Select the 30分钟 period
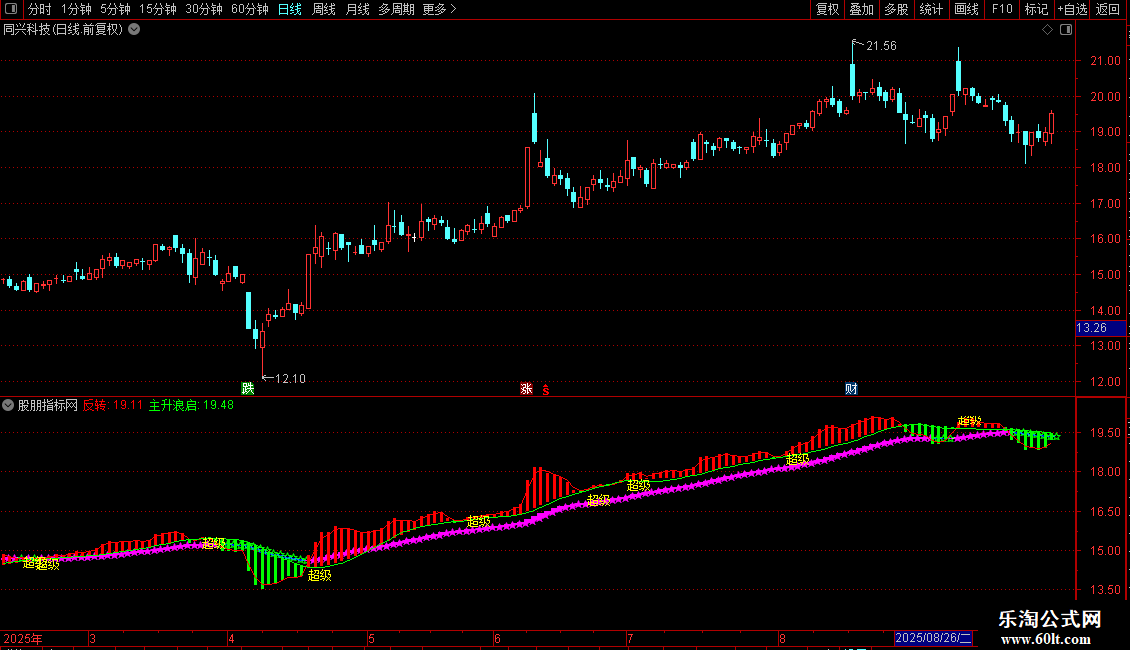This screenshot has height=650, width=1130. pyautogui.click(x=203, y=9)
